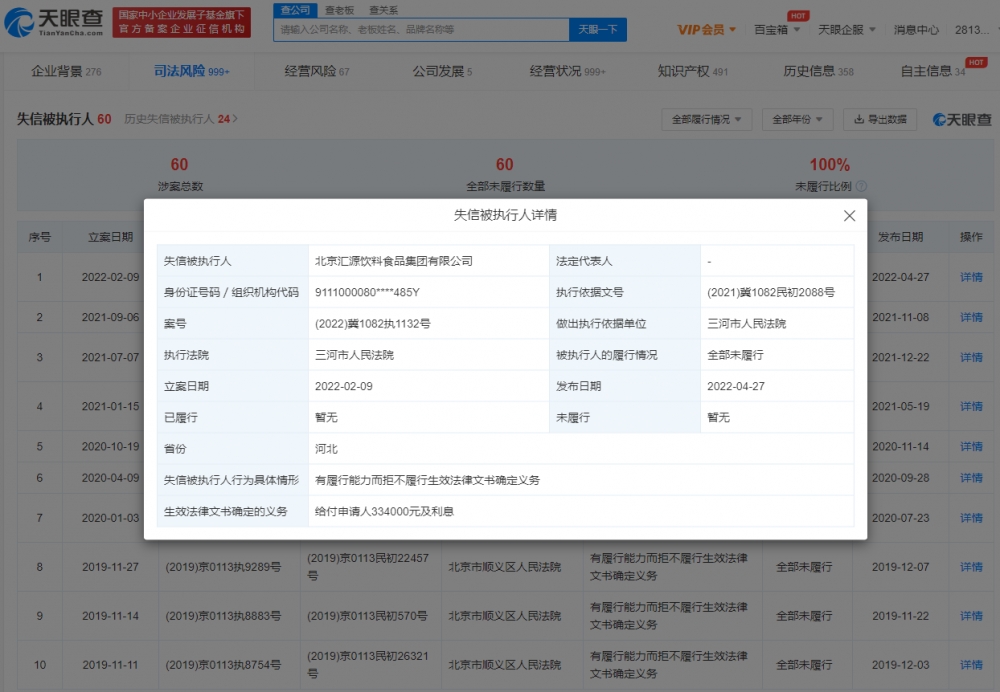Open 详情 for row 1 dated 2022-04-27
1000x692 pixels.
[971, 277]
